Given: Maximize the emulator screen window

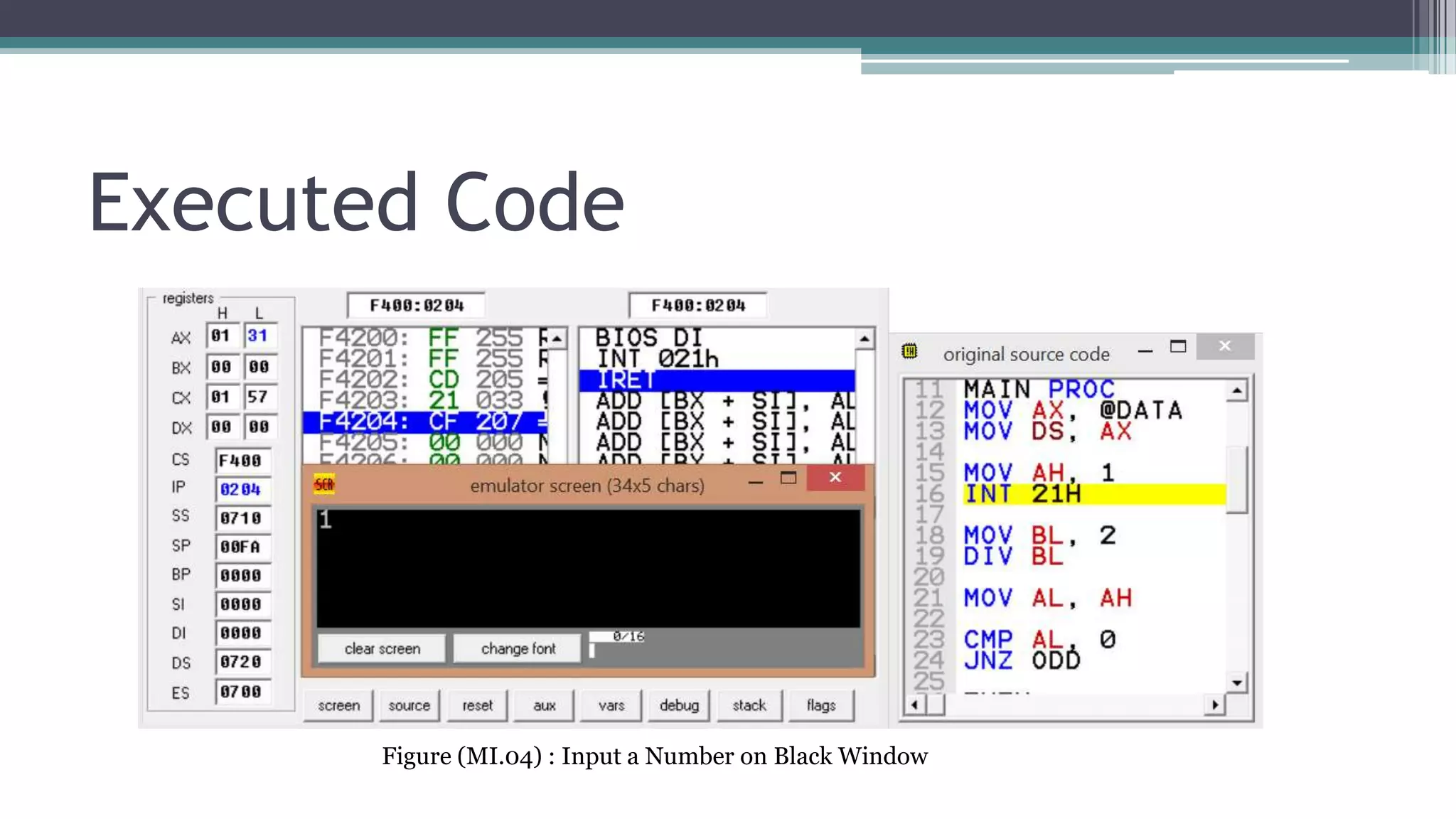Looking at the screenshot, I should 788,478.
